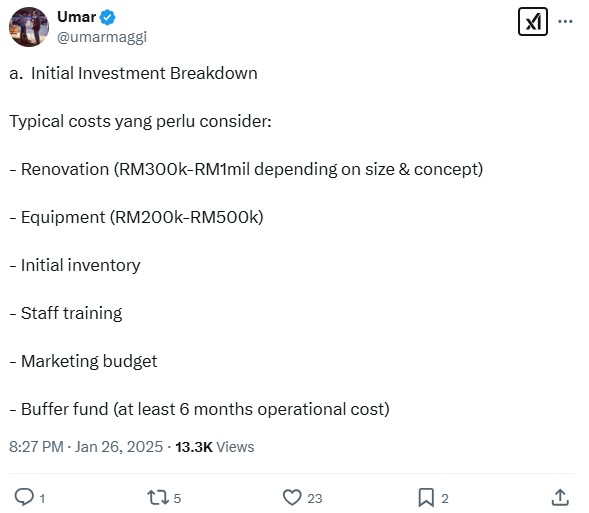Open the Grok xAI explain icon
The height and width of the screenshot is (513, 589).
click(533, 22)
